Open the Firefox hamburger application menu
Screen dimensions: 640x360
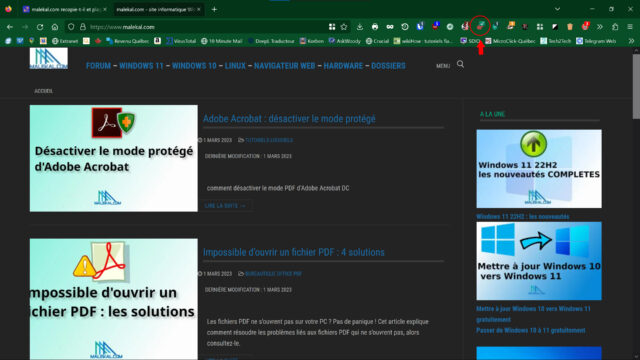pyautogui.click(x=630, y=27)
